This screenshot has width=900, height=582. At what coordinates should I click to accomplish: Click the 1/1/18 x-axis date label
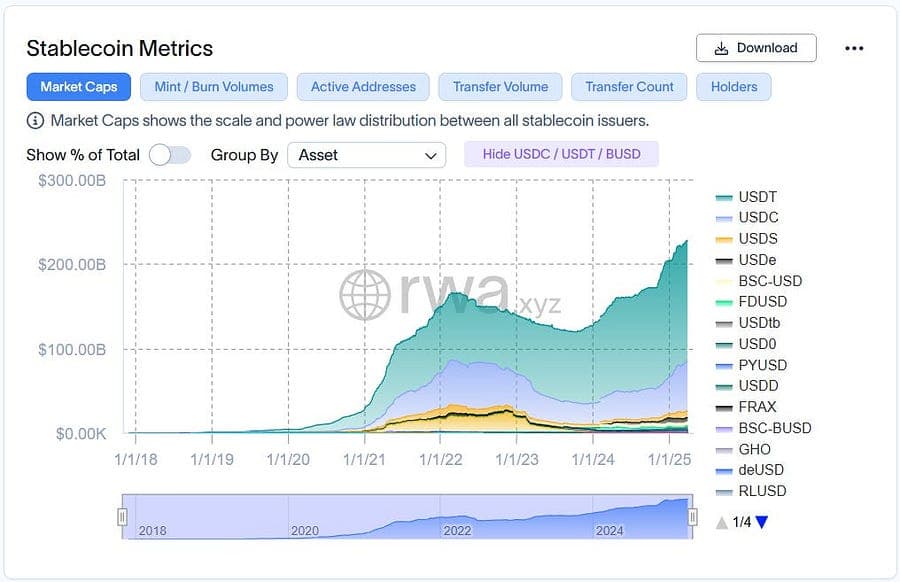coord(135,459)
